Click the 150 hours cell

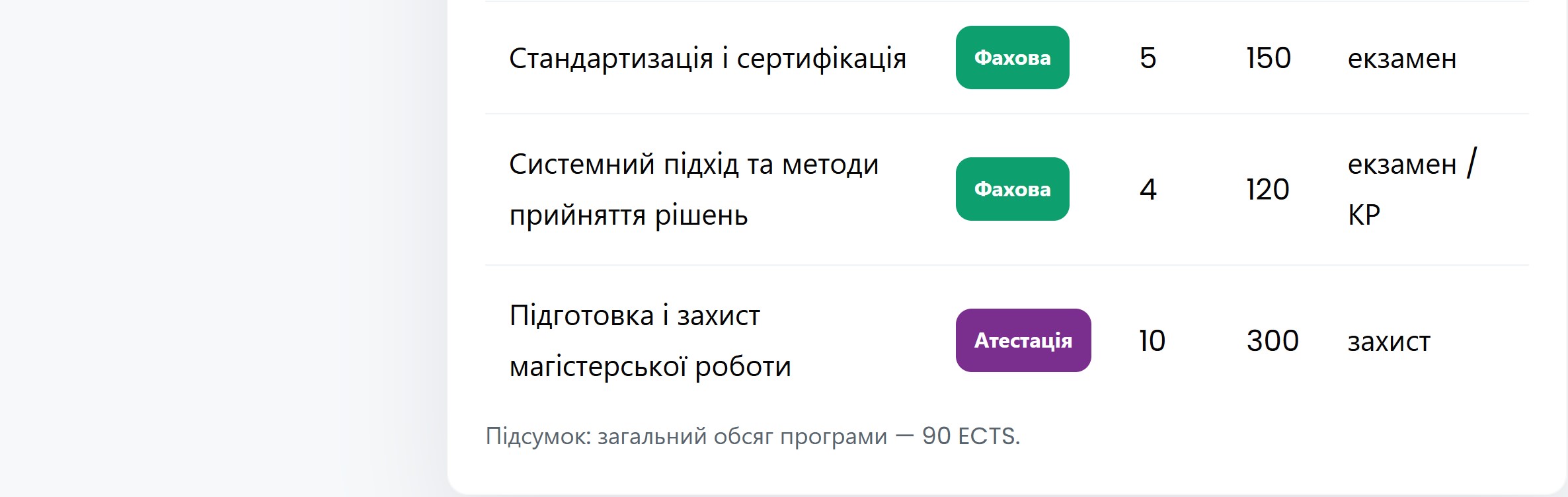(x=1268, y=58)
